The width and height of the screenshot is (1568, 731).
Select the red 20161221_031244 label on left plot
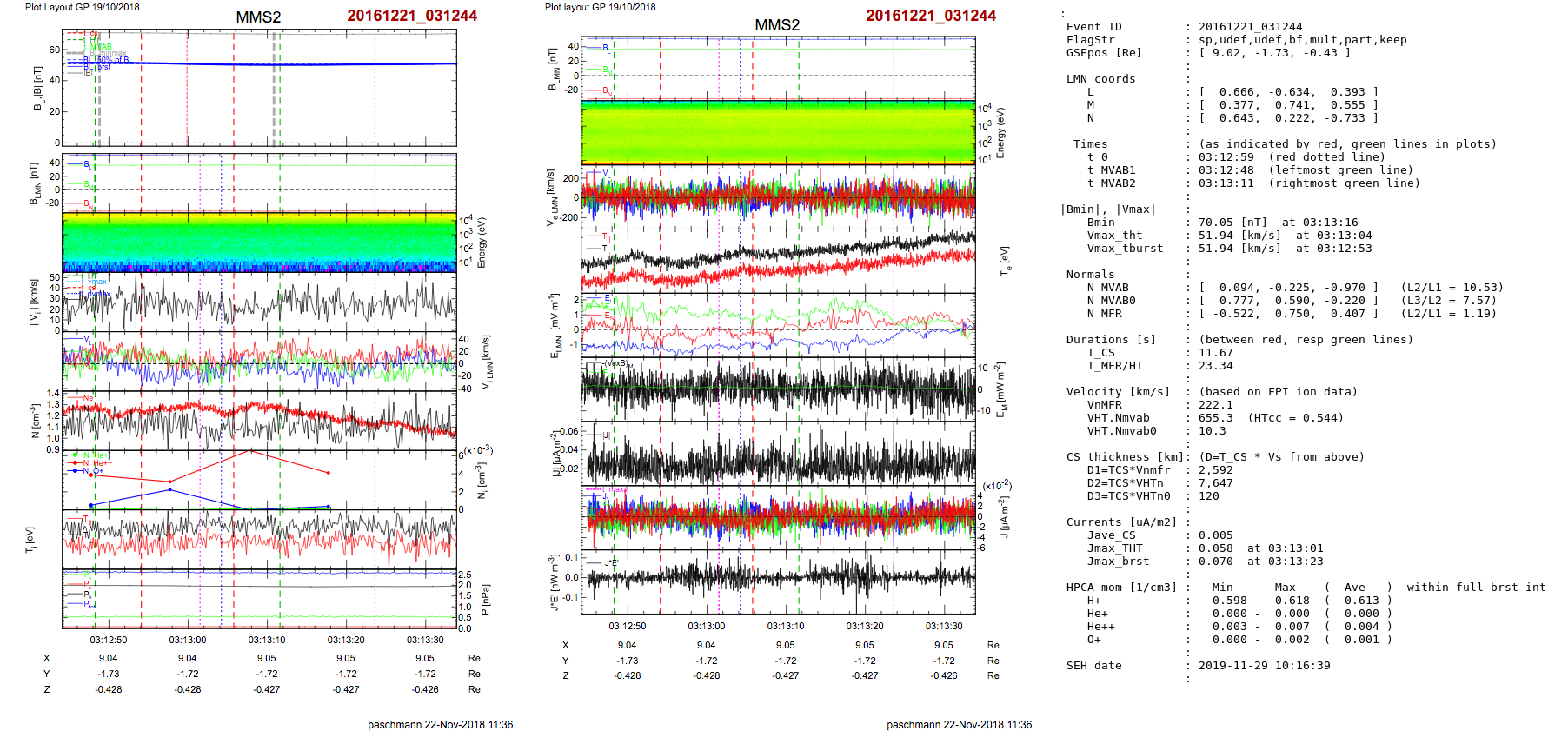(x=412, y=16)
